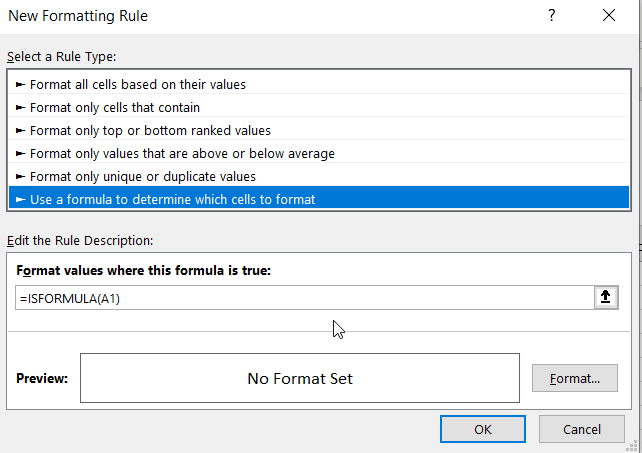Image resolution: width=642 pixels, height=453 pixels.
Task: Close the New Formatting Rule dialog
Action: (x=609, y=16)
